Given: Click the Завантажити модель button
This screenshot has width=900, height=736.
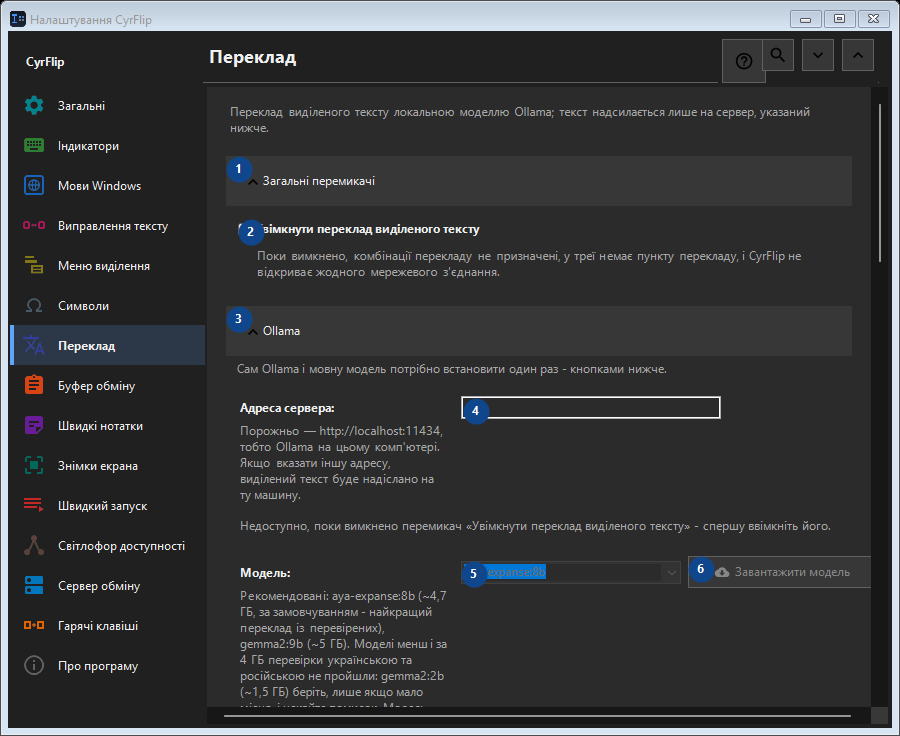Looking at the screenshot, I should (x=779, y=572).
